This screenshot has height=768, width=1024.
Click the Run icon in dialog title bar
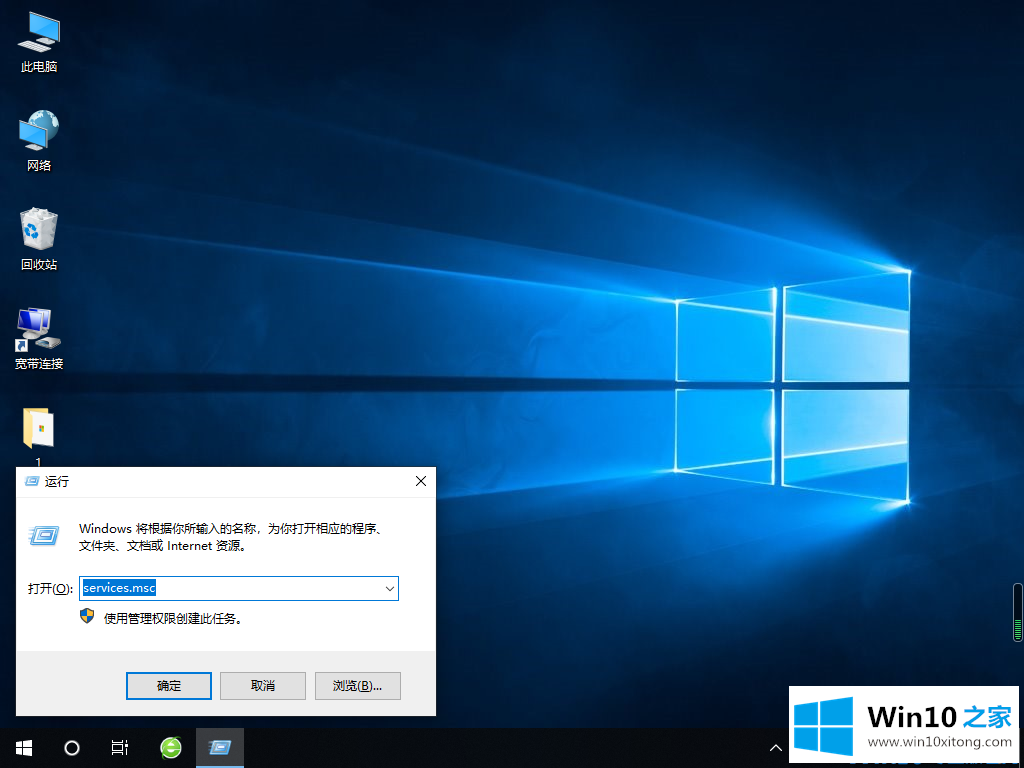pyautogui.click(x=31, y=481)
